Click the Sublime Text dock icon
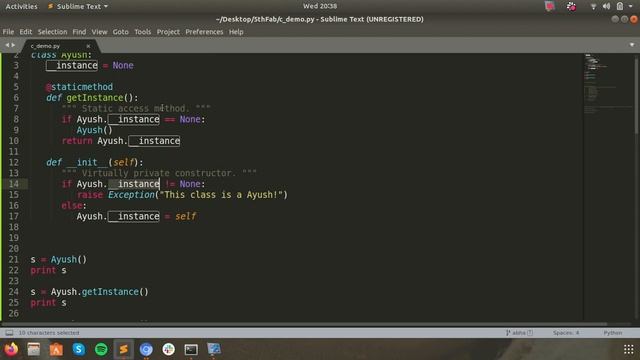Image resolution: width=640 pixels, height=360 pixels. click(124, 349)
